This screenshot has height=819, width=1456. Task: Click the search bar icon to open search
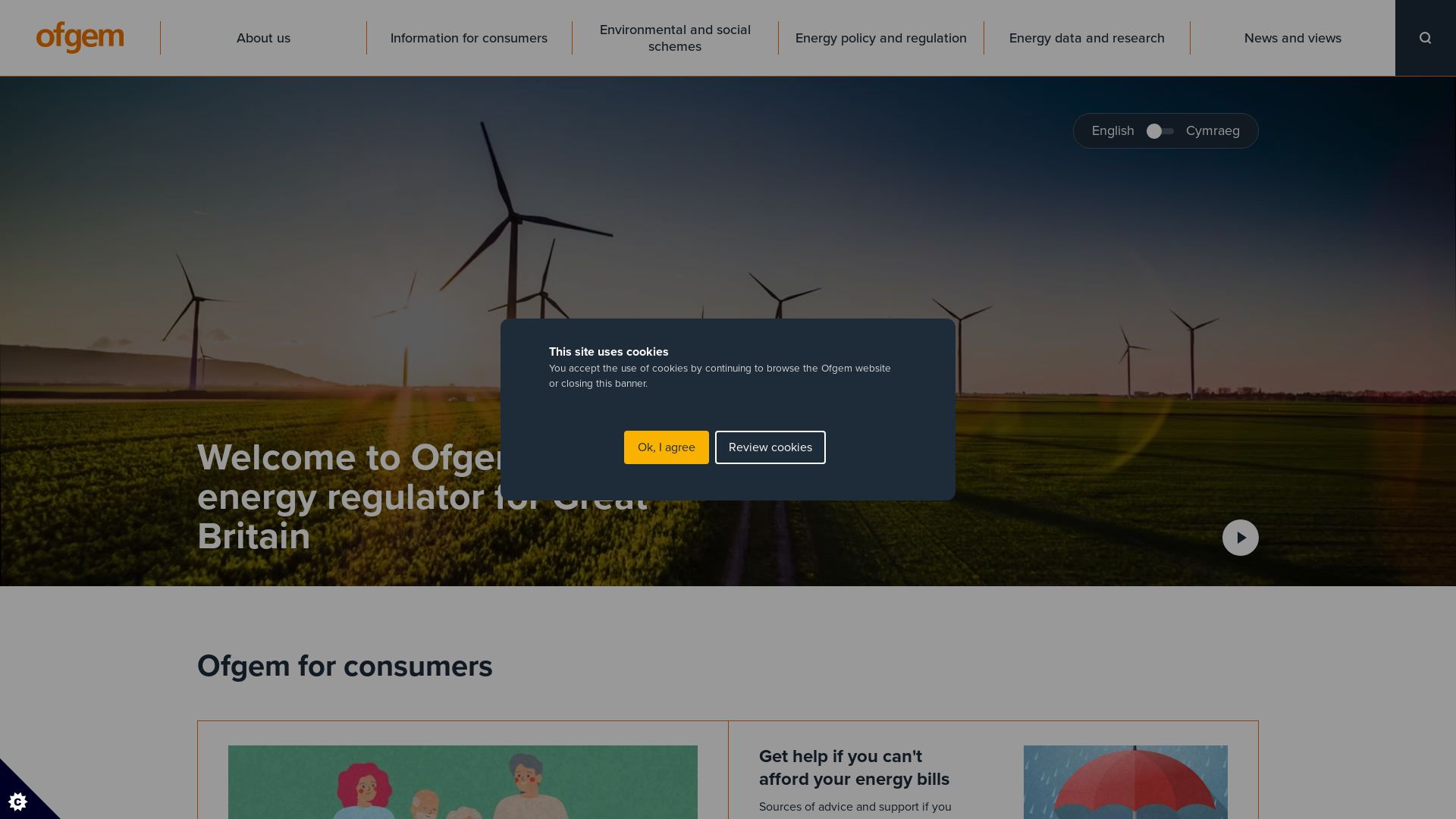1425,38
